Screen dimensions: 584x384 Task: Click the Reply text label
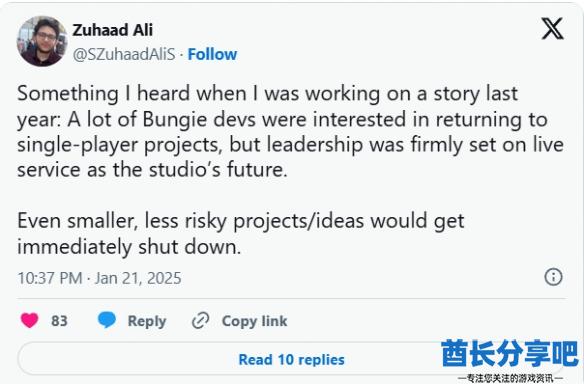click(x=147, y=321)
